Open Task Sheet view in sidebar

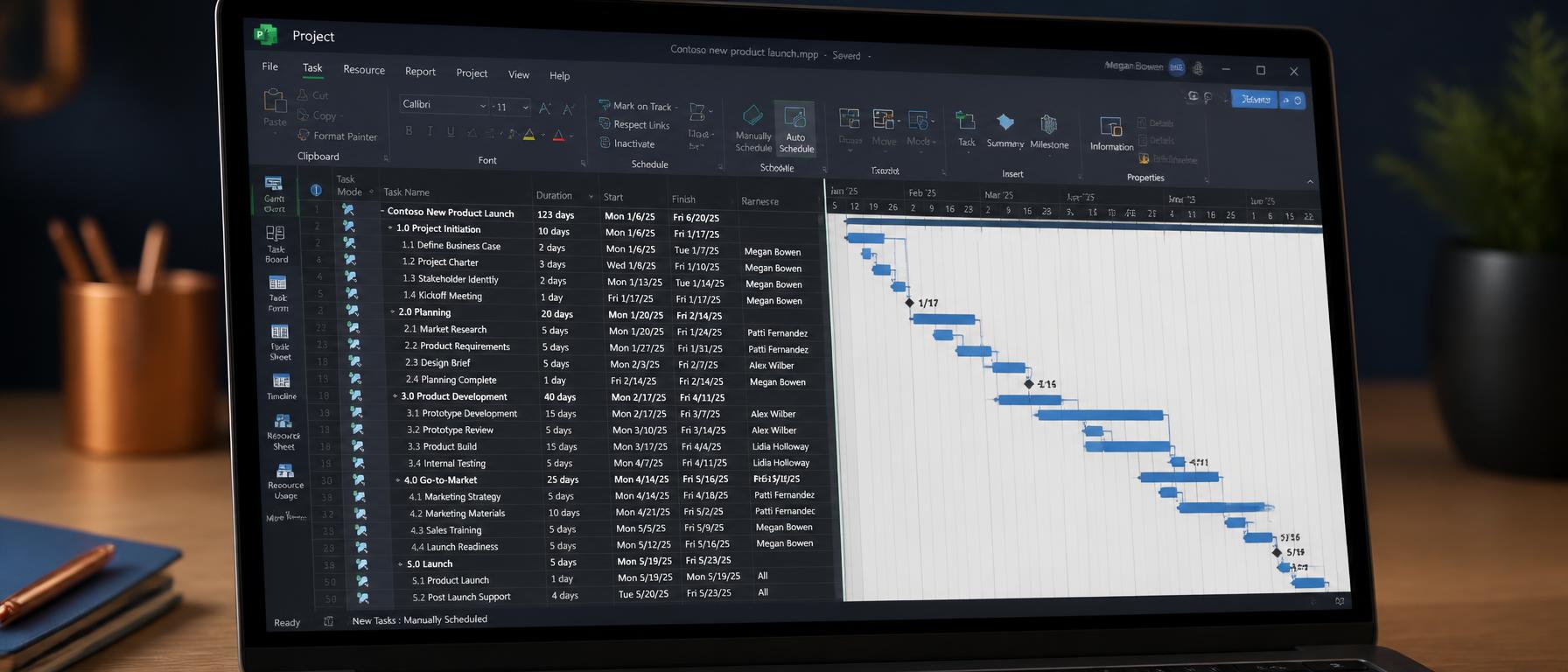(280, 342)
